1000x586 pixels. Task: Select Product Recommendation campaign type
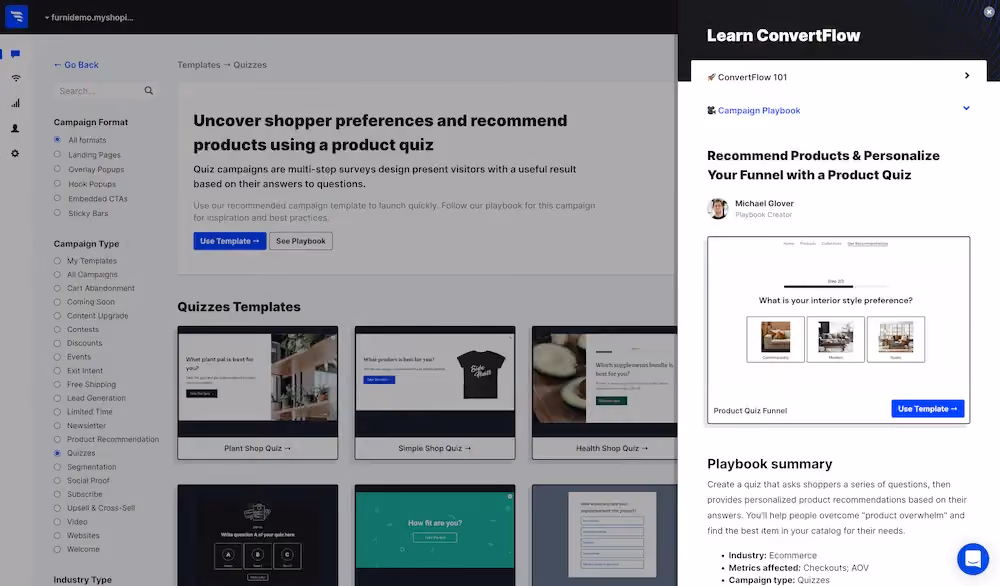point(57,439)
